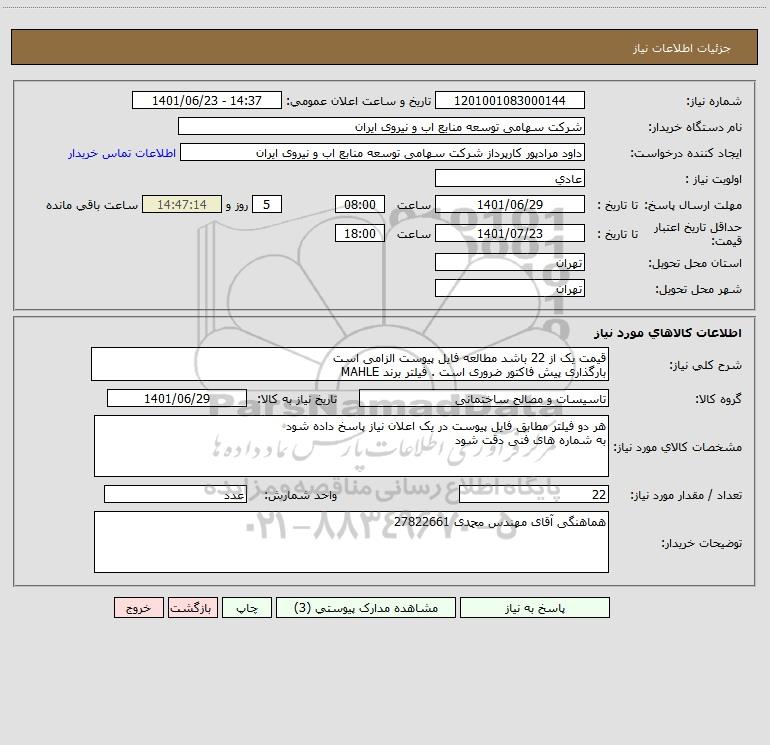Click the چاپ print button
The image size is (770, 745).
(x=247, y=608)
